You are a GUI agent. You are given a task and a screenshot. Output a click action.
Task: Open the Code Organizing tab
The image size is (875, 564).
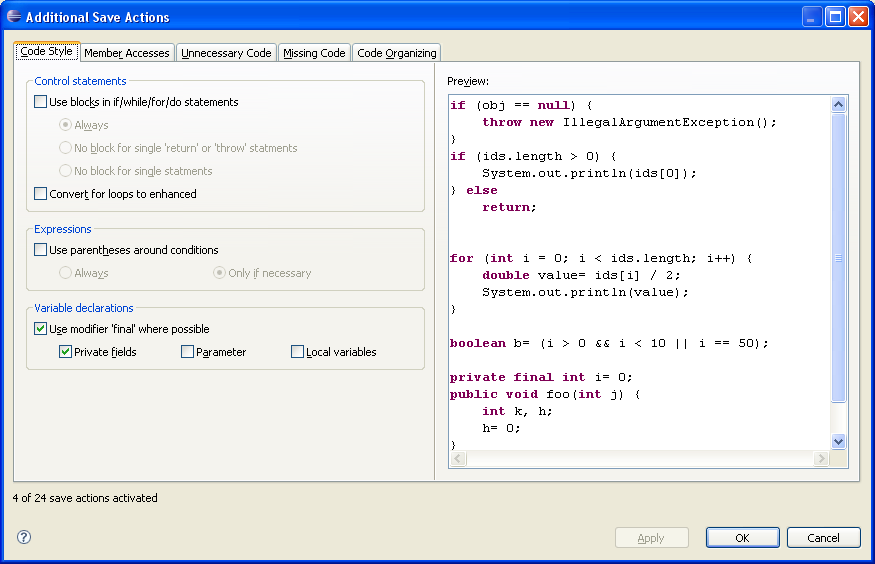pos(397,53)
